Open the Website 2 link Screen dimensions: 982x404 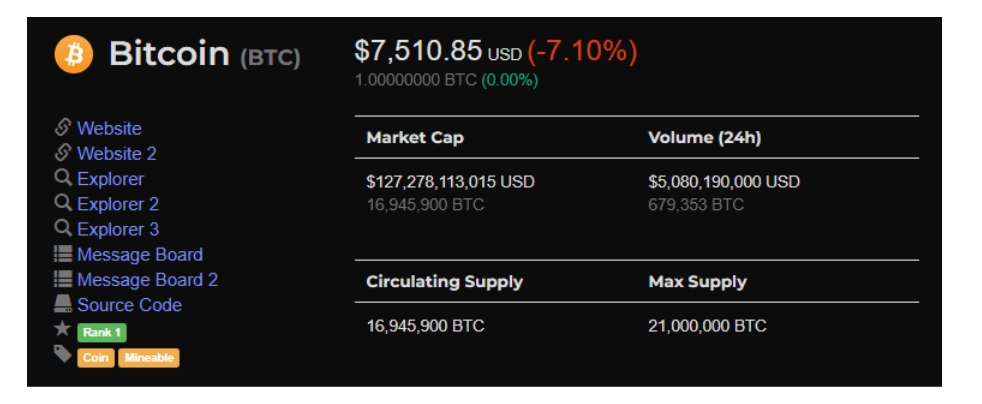(x=116, y=153)
